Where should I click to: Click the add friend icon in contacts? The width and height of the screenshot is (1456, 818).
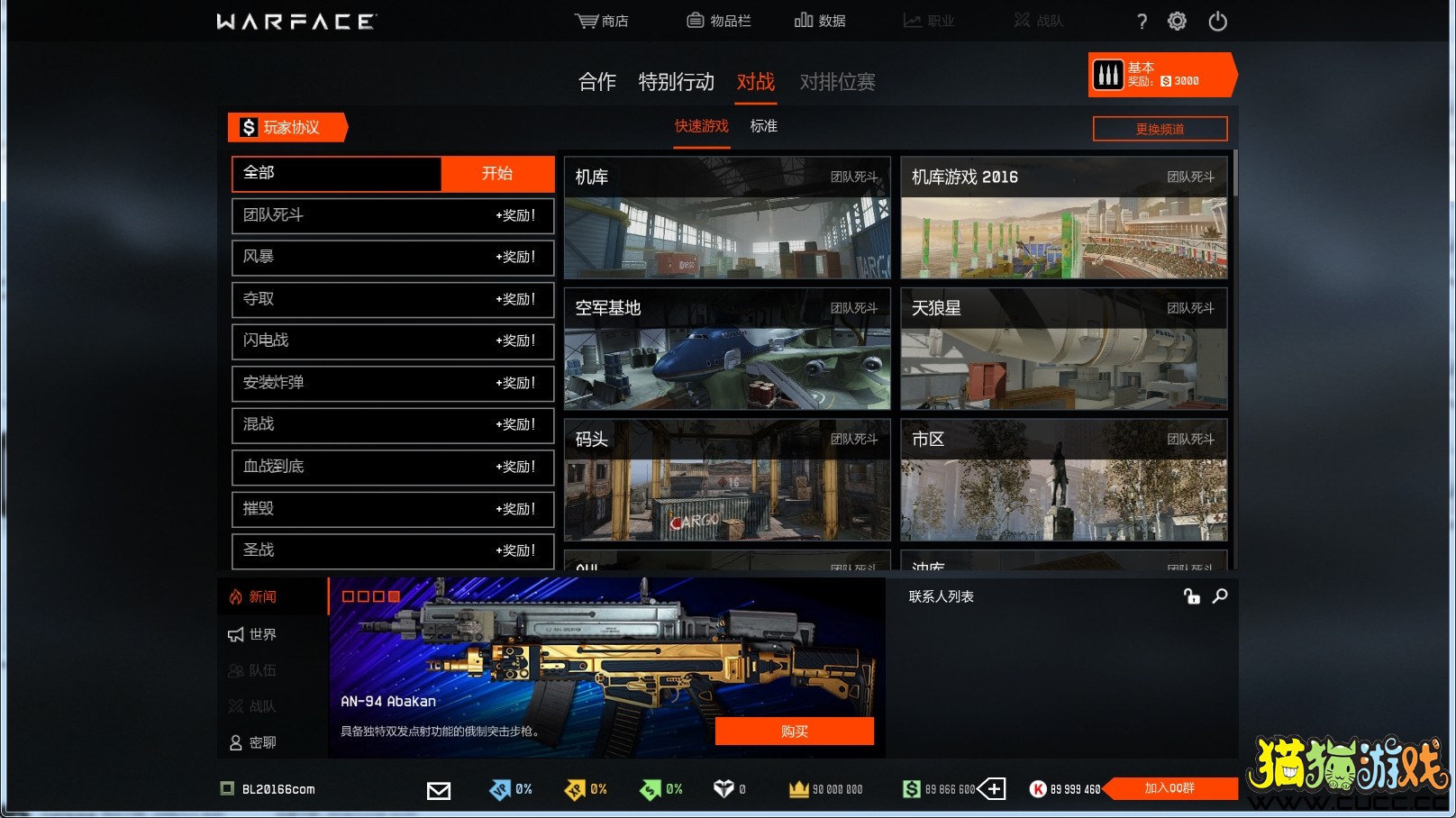point(1192,596)
